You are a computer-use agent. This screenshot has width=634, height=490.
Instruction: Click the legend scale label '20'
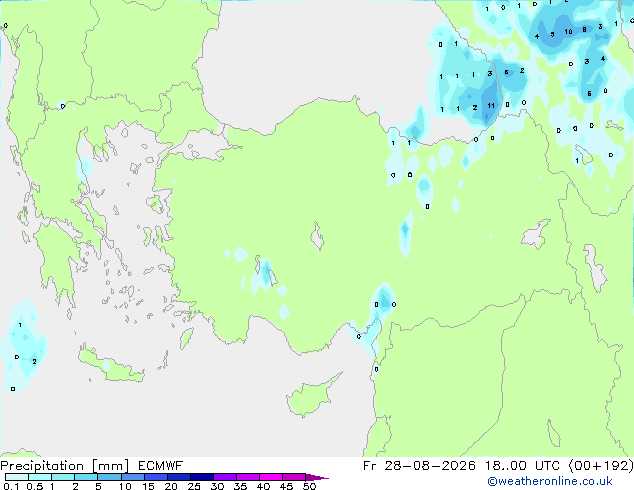tap(171, 486)
